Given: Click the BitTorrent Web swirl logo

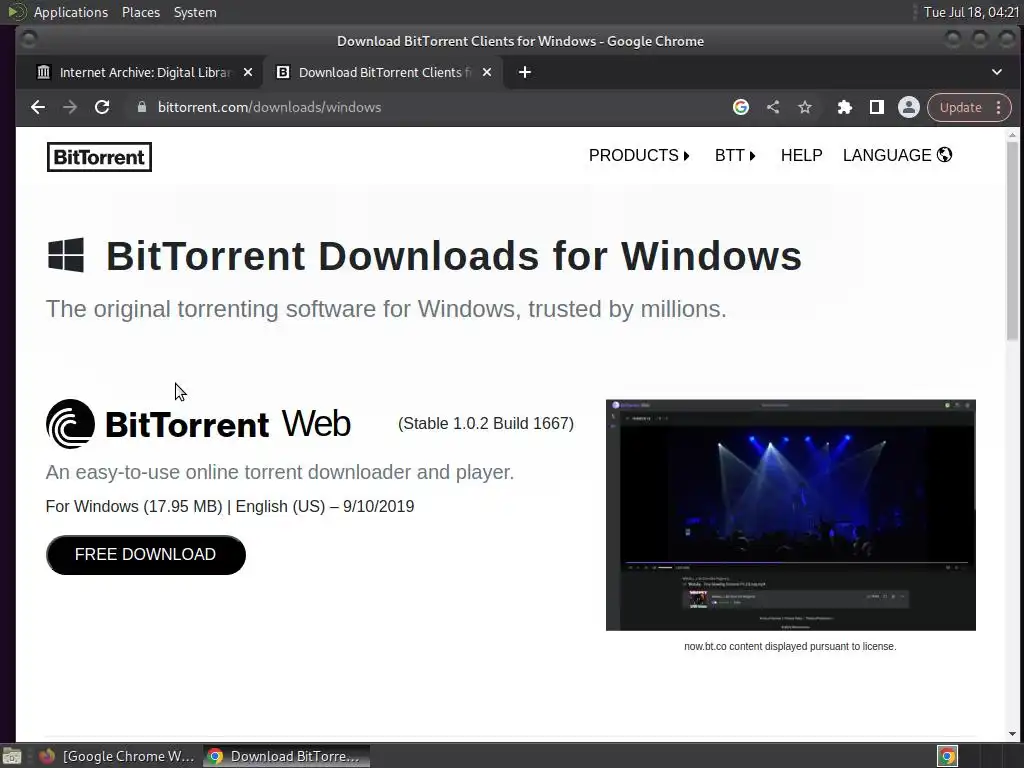Looking at the screenshot, I should click(71, 424).
